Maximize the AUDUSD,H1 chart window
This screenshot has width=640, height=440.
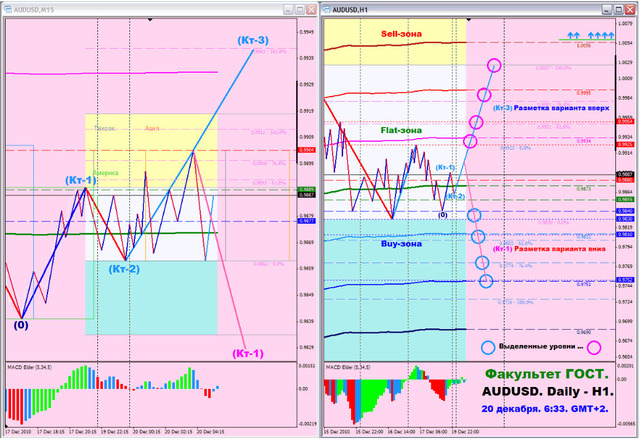(618, 9)
